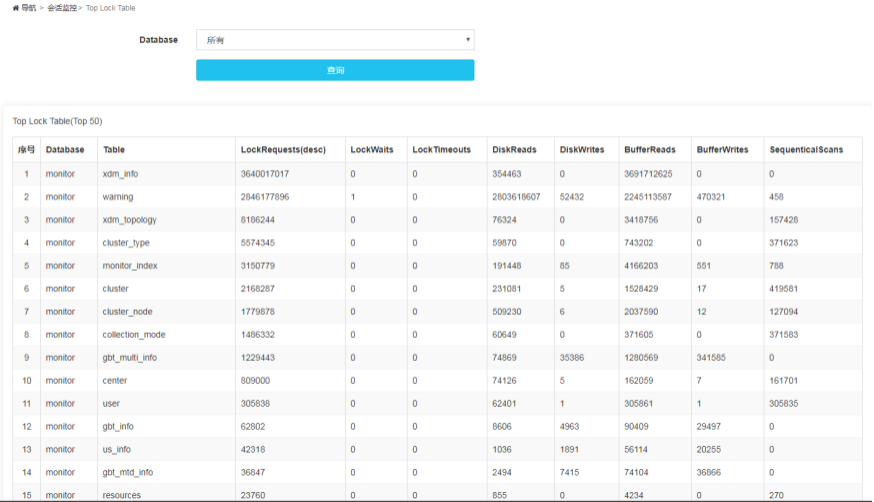Image resolution: width=874 pixels, height=502 pixels.
Task: Click LockRequests value 3640017017
Action: coord(265,174)
